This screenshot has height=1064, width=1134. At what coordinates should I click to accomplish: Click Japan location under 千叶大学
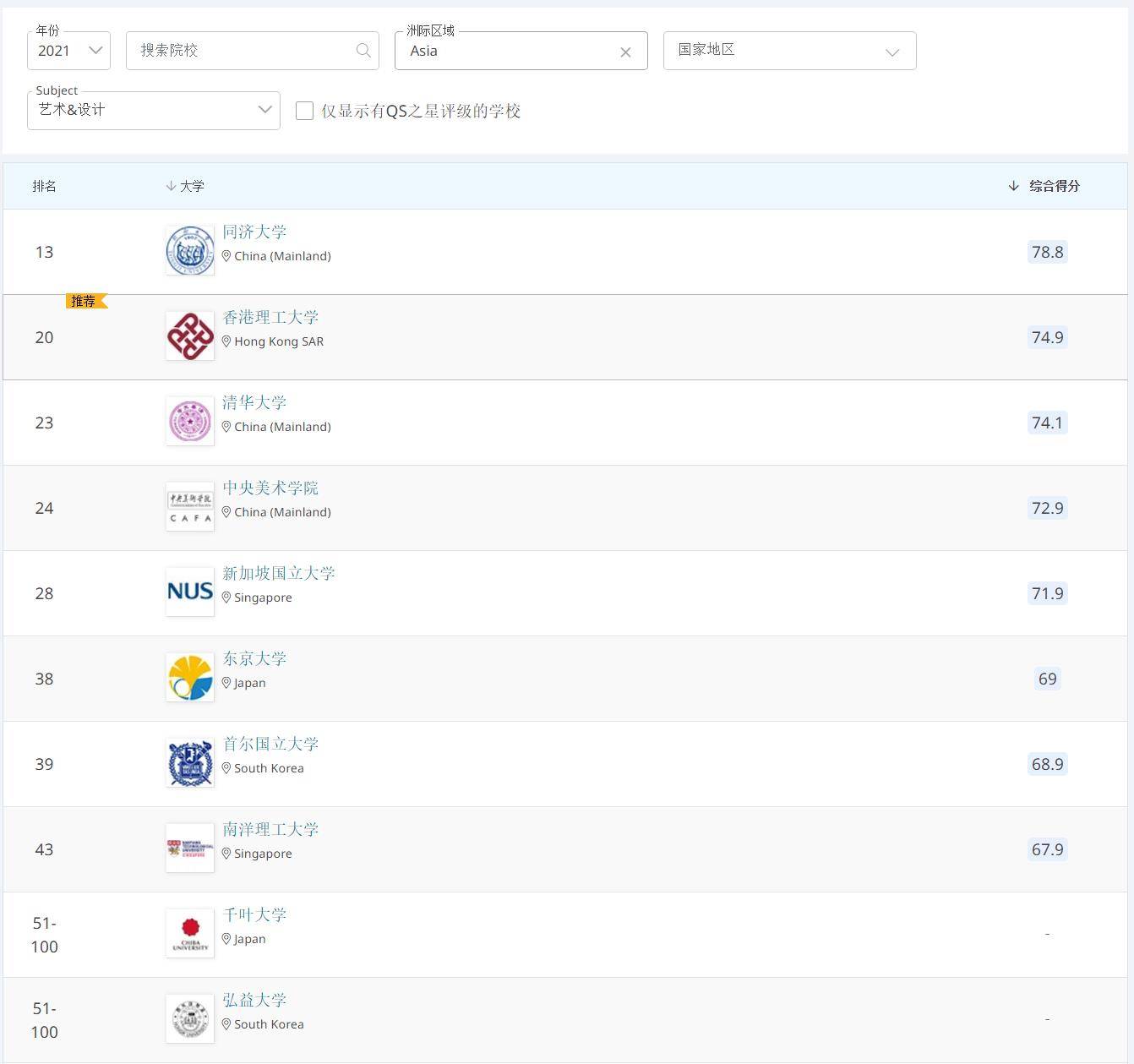pos(250,939)
